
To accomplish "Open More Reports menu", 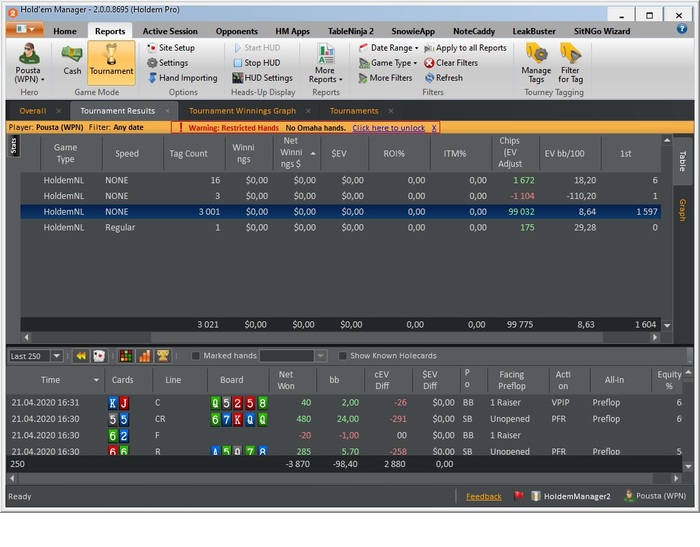I will tap(325, 63).
